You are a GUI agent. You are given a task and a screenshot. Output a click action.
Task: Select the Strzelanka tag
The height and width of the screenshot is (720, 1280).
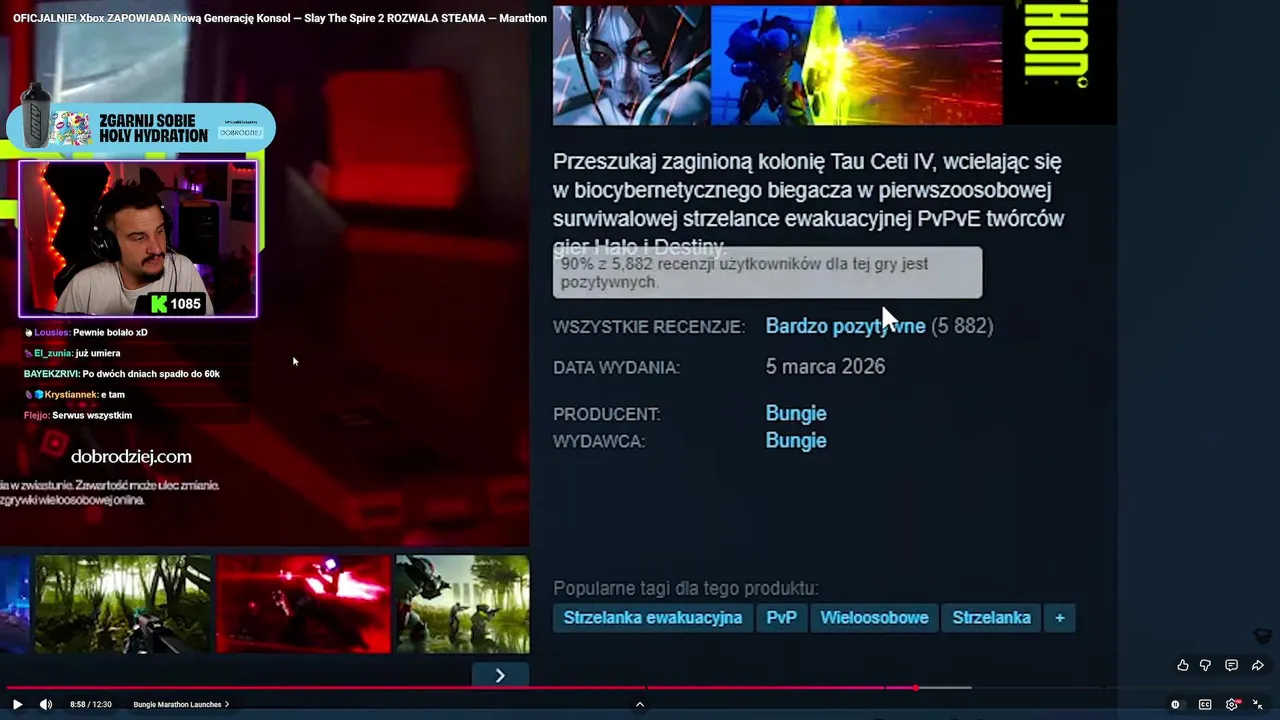[991, 617]
